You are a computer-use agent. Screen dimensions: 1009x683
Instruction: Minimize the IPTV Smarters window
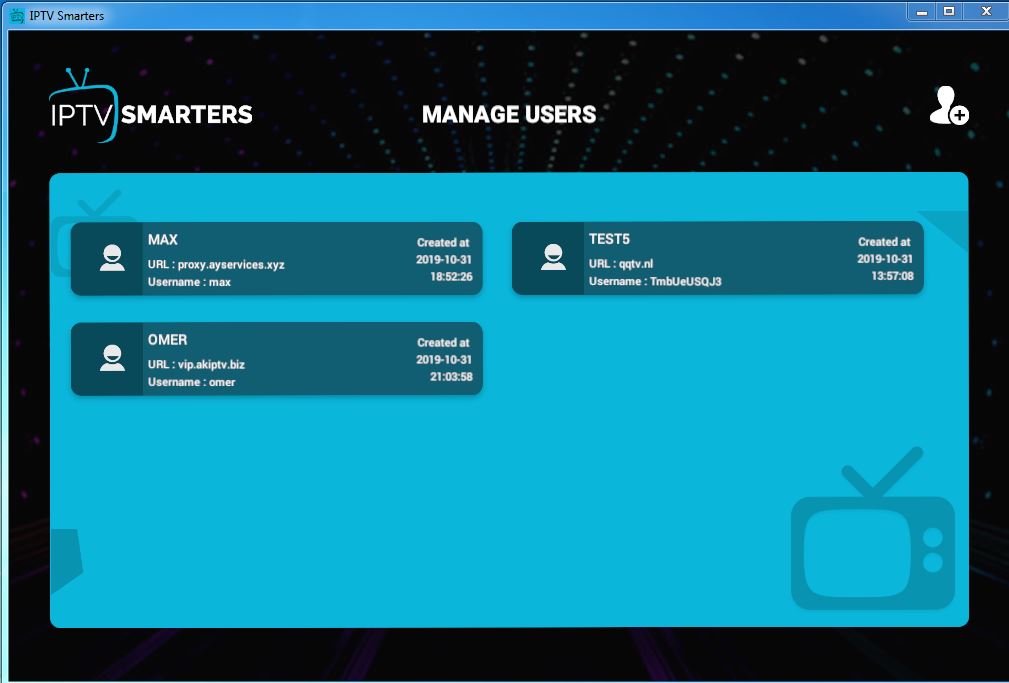tap(922, 11)
